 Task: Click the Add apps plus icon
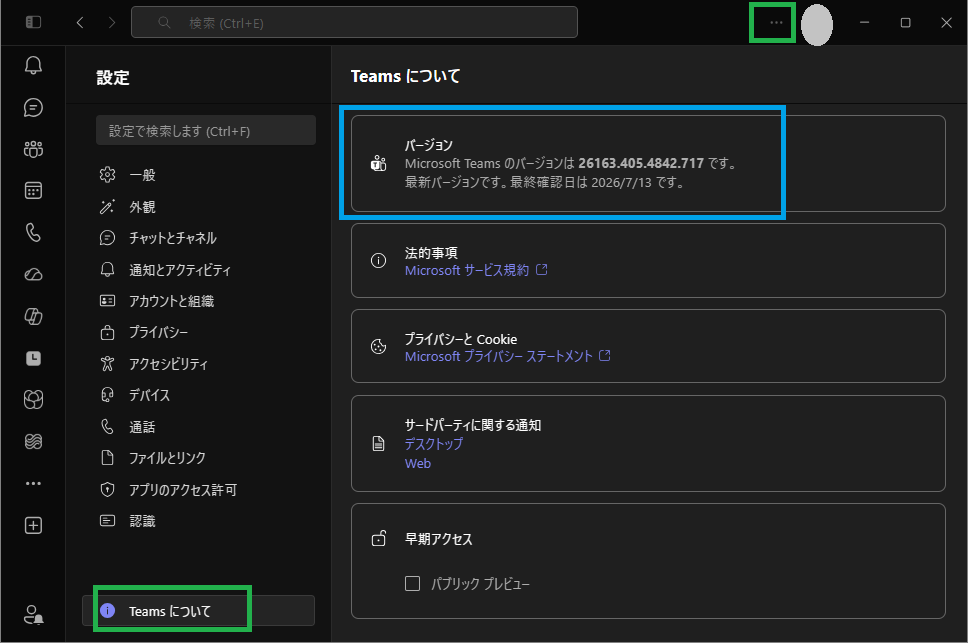click(x=33, y=525)
